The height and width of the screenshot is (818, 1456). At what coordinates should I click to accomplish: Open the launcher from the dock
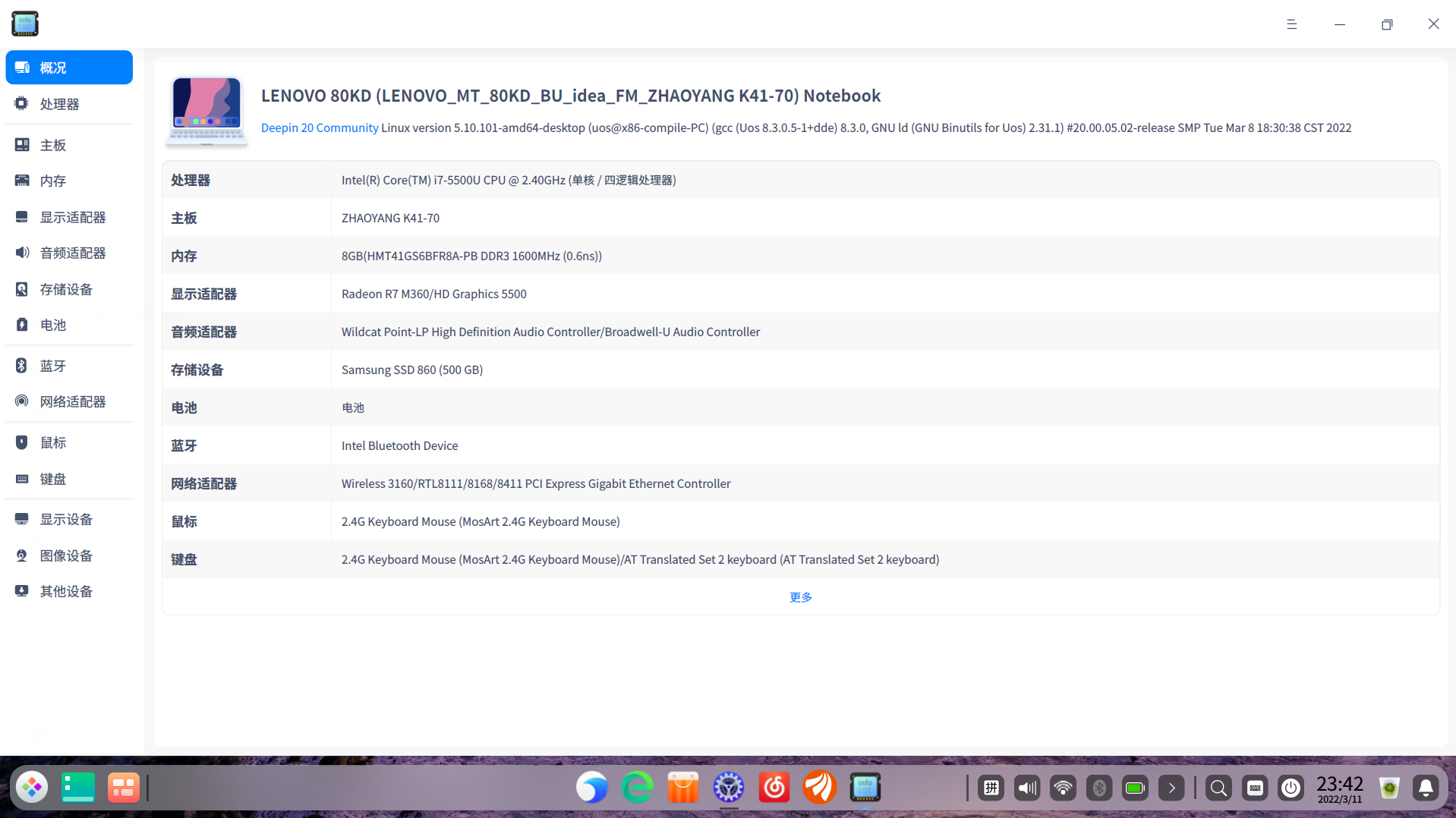[32, 788]
